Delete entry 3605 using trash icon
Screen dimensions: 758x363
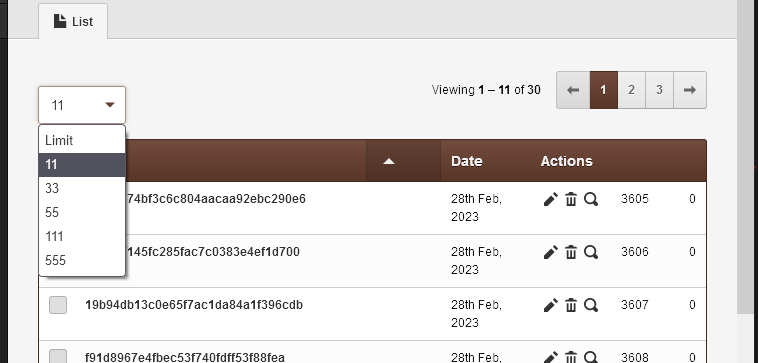point(571,199)
